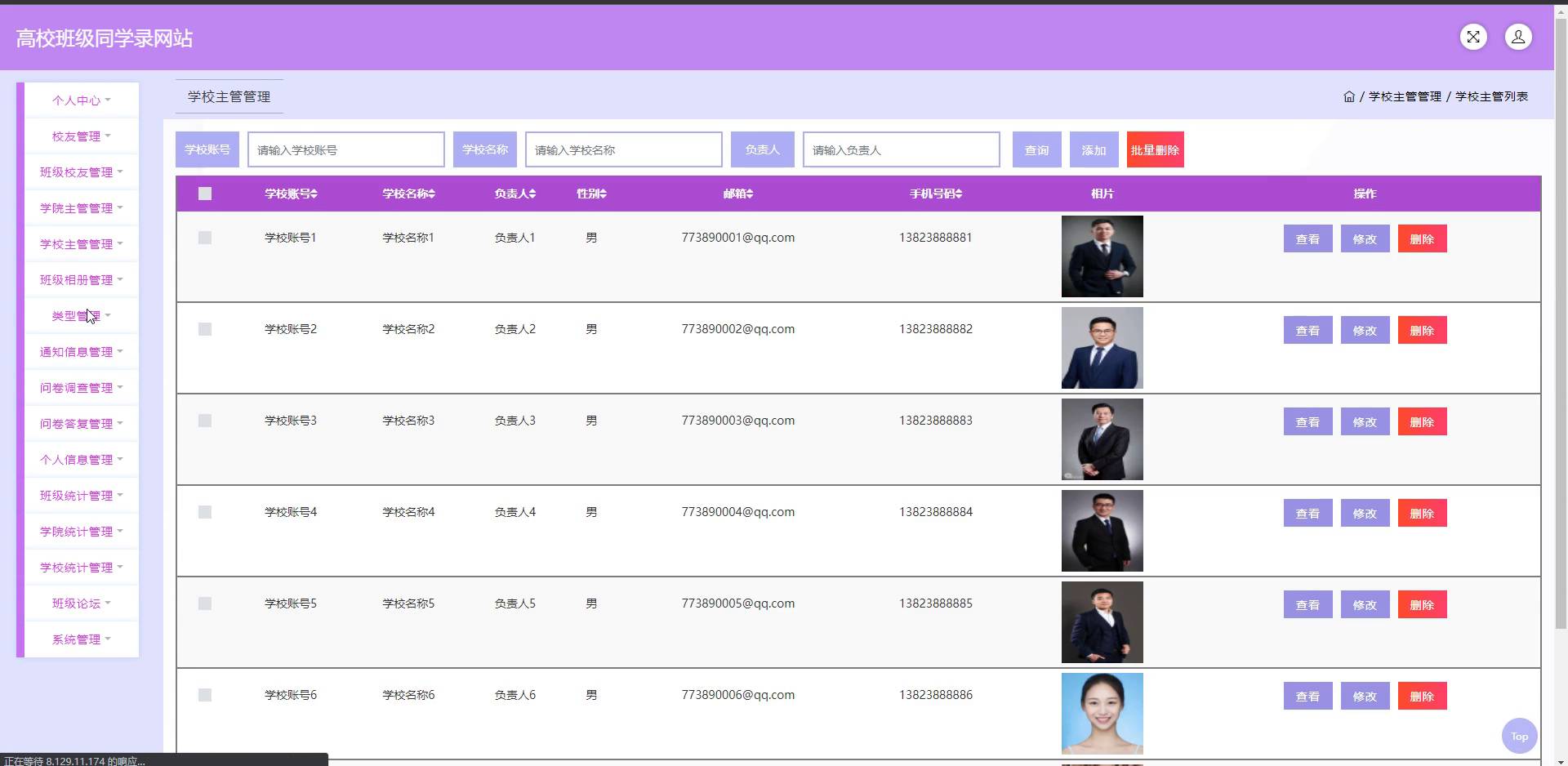Viewport: 1568px width, 766px height.
Task: Click 修改 for 学校账号5 row
Action: click(1365, 604)
